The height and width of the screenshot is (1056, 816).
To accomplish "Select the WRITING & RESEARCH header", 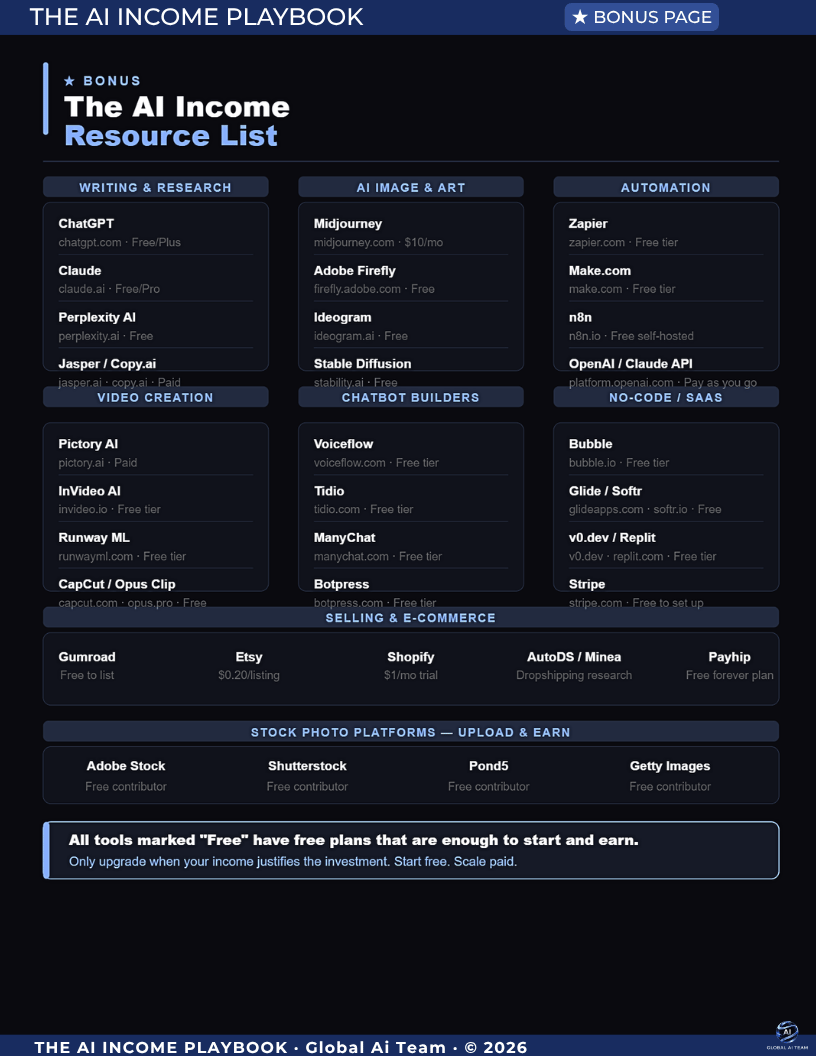I will [x=156, y=187].
